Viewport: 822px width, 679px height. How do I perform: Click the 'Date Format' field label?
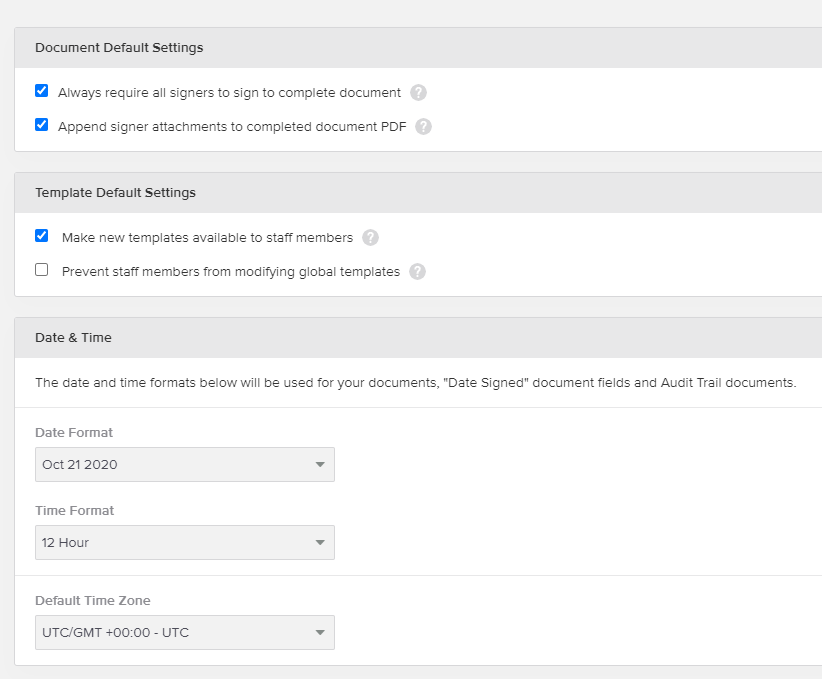point(74,433)
